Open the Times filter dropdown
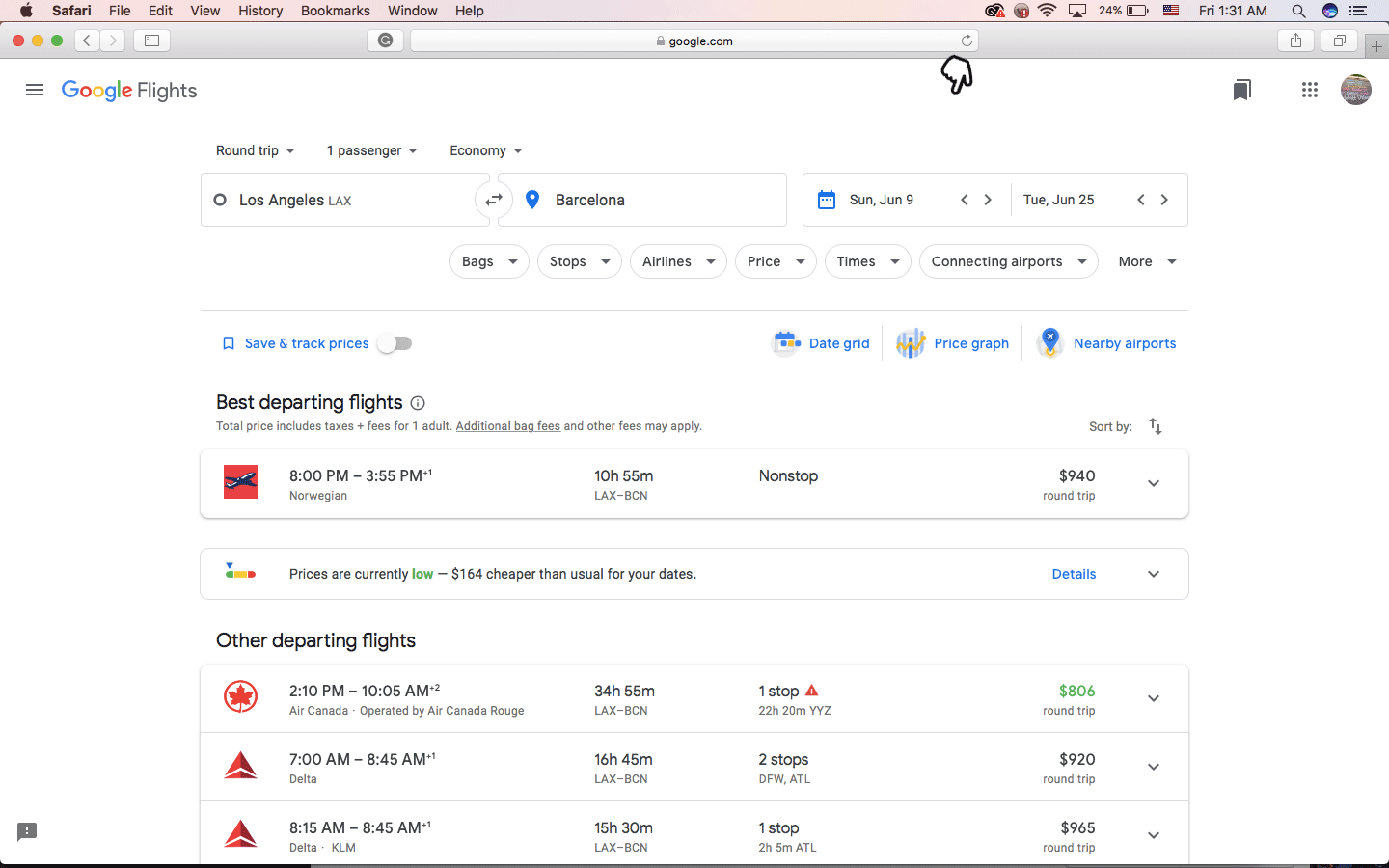Viewport: 1389px width, 868px height. [868, 261]
